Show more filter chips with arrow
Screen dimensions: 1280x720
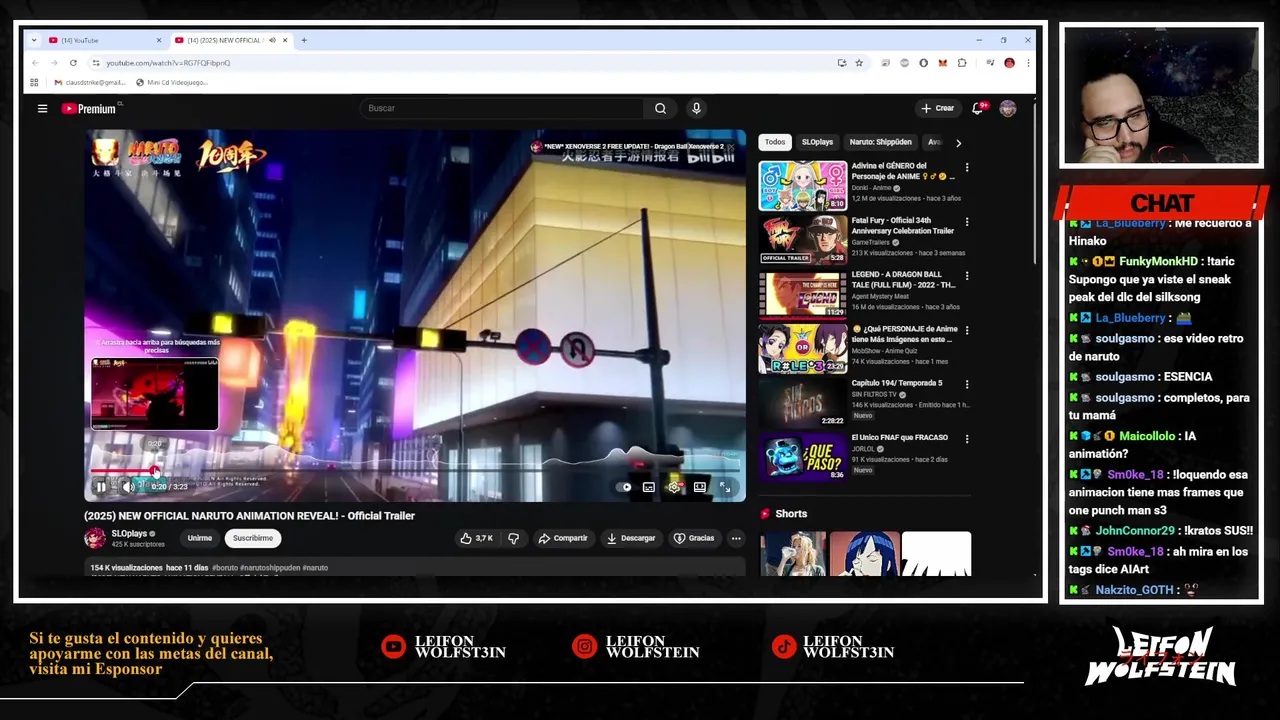(958, 142)
